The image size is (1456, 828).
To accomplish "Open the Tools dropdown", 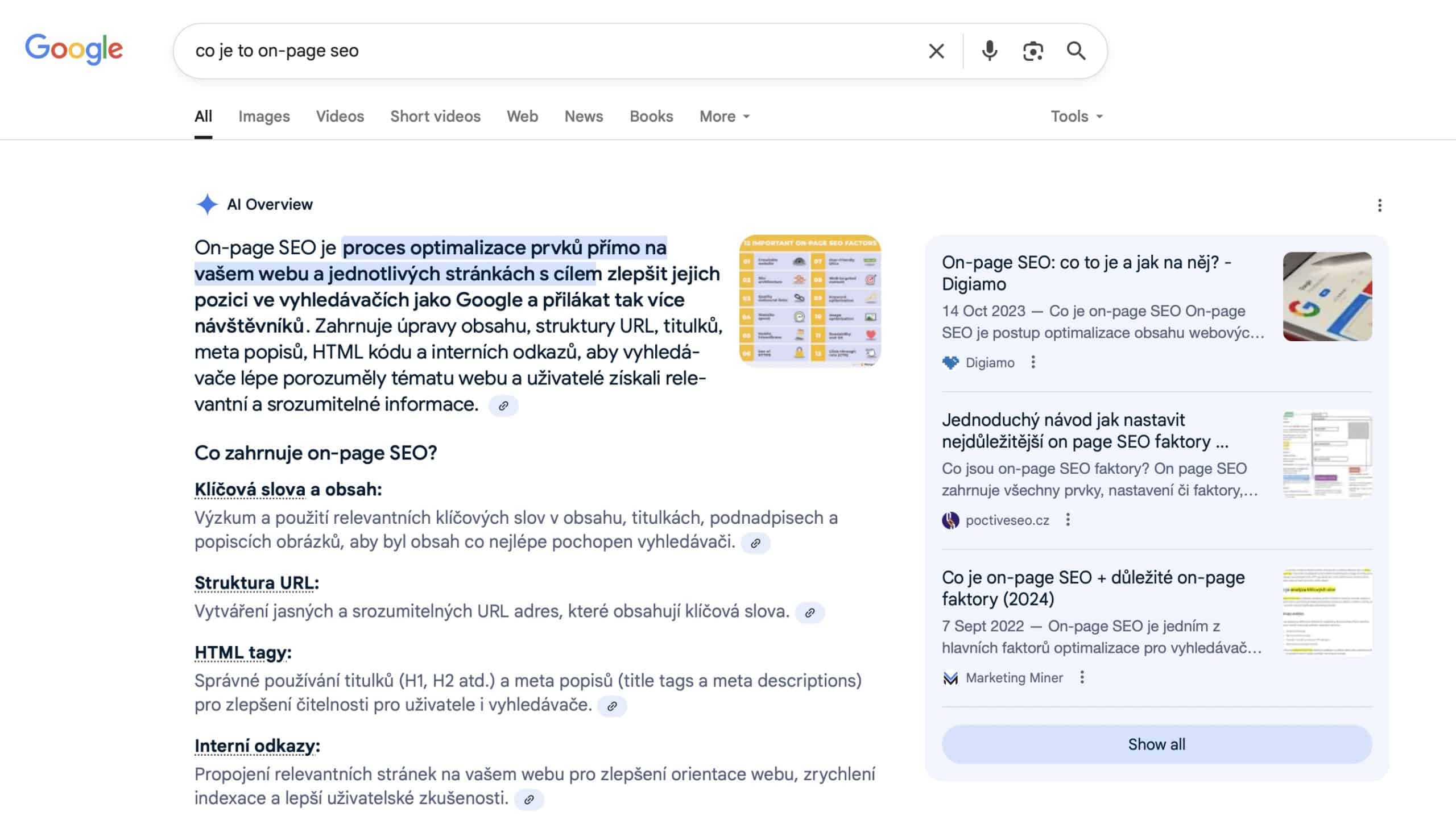I will tap(1076, 117).
